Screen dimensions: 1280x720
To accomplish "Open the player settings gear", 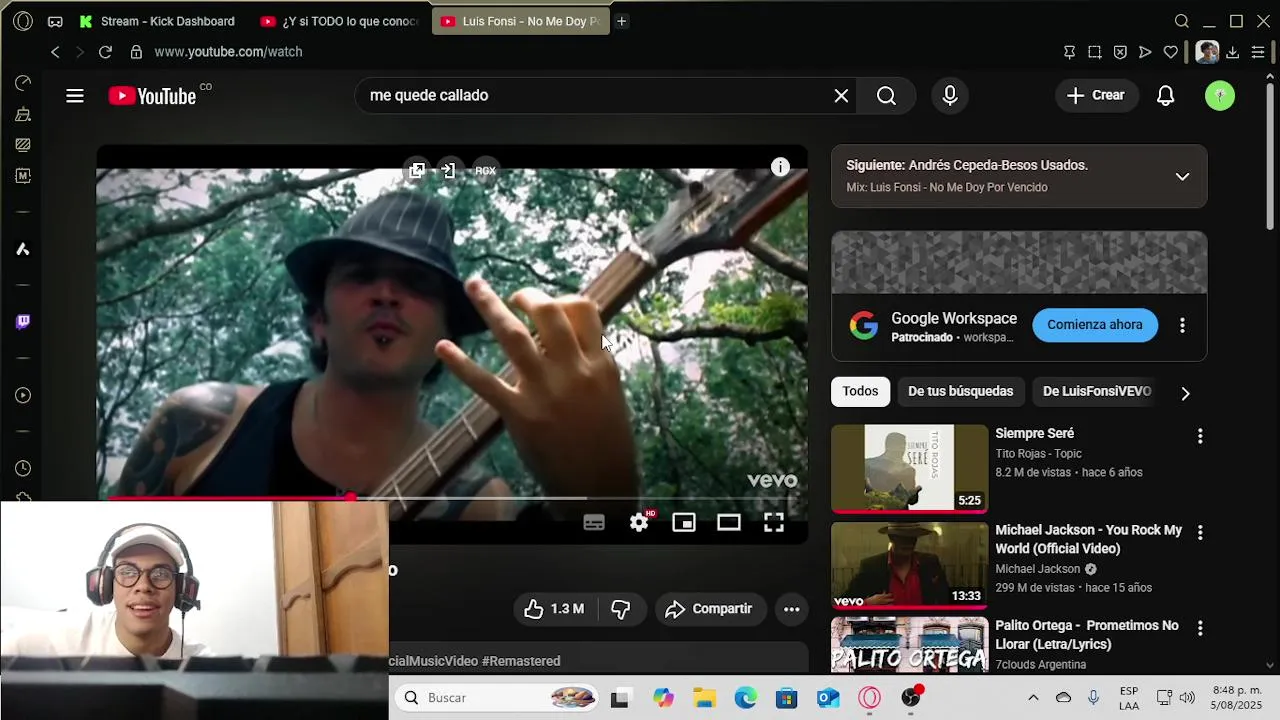I will 640,522.
